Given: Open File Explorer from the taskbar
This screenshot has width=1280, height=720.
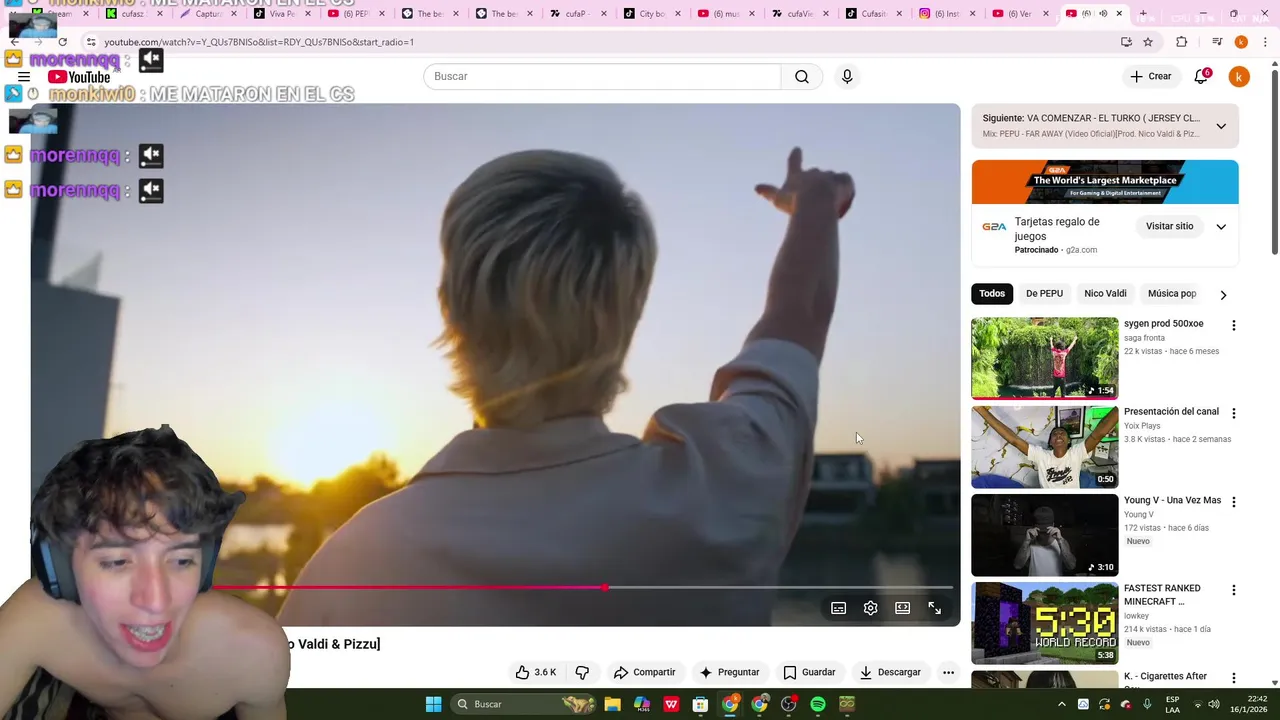Looking at the screenshot, I should coord(613,704).
